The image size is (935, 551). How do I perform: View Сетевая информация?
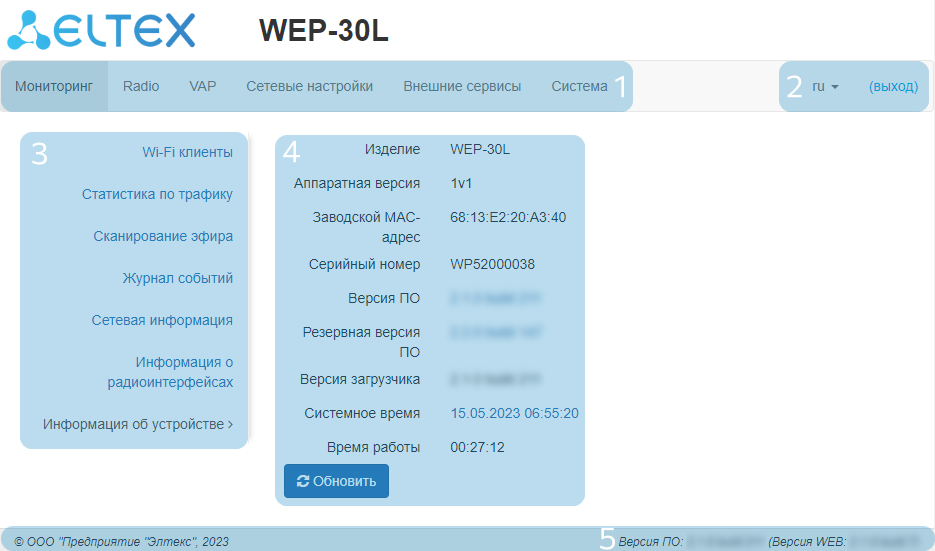point(162,320)
